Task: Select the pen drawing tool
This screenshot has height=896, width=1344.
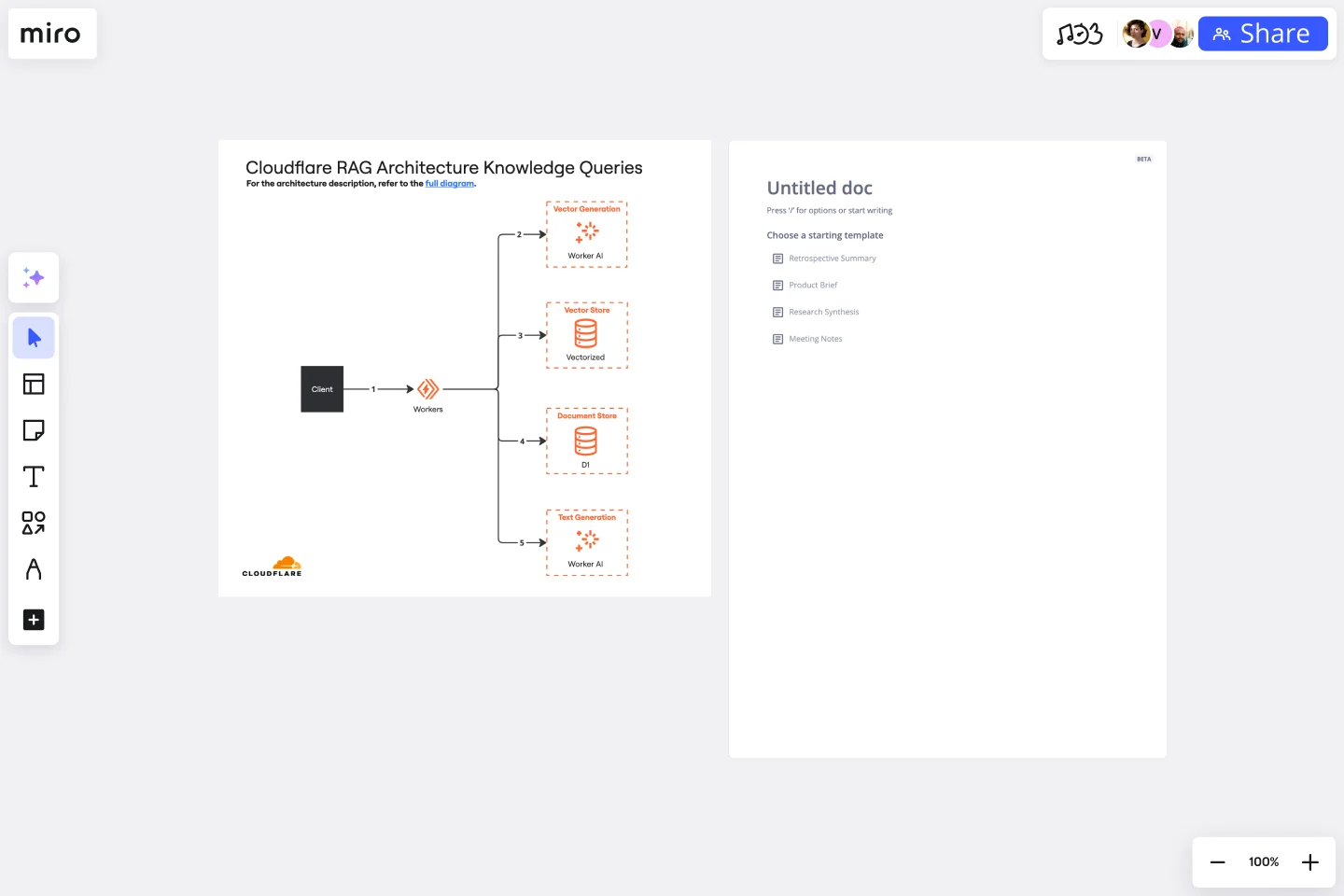Action: pos(34,569)
